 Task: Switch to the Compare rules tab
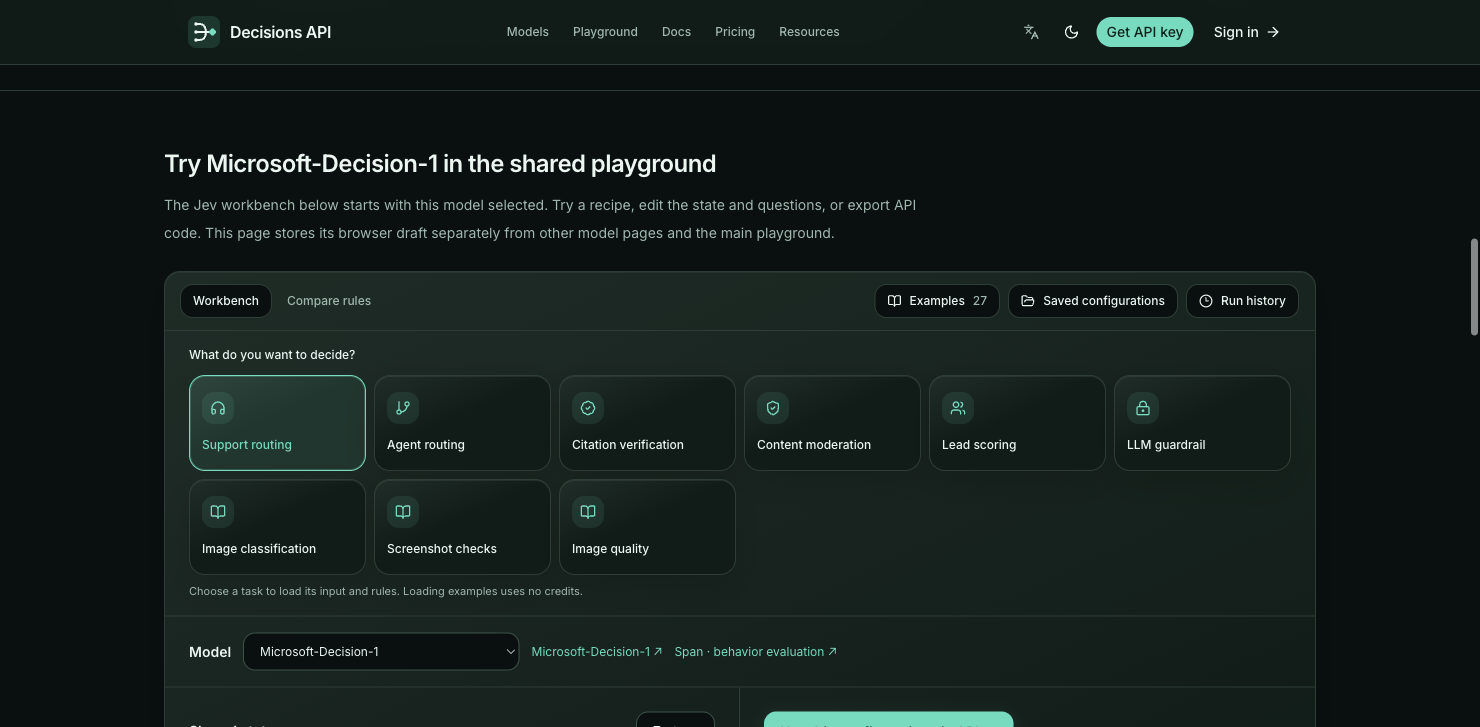(x=329, y=301)
